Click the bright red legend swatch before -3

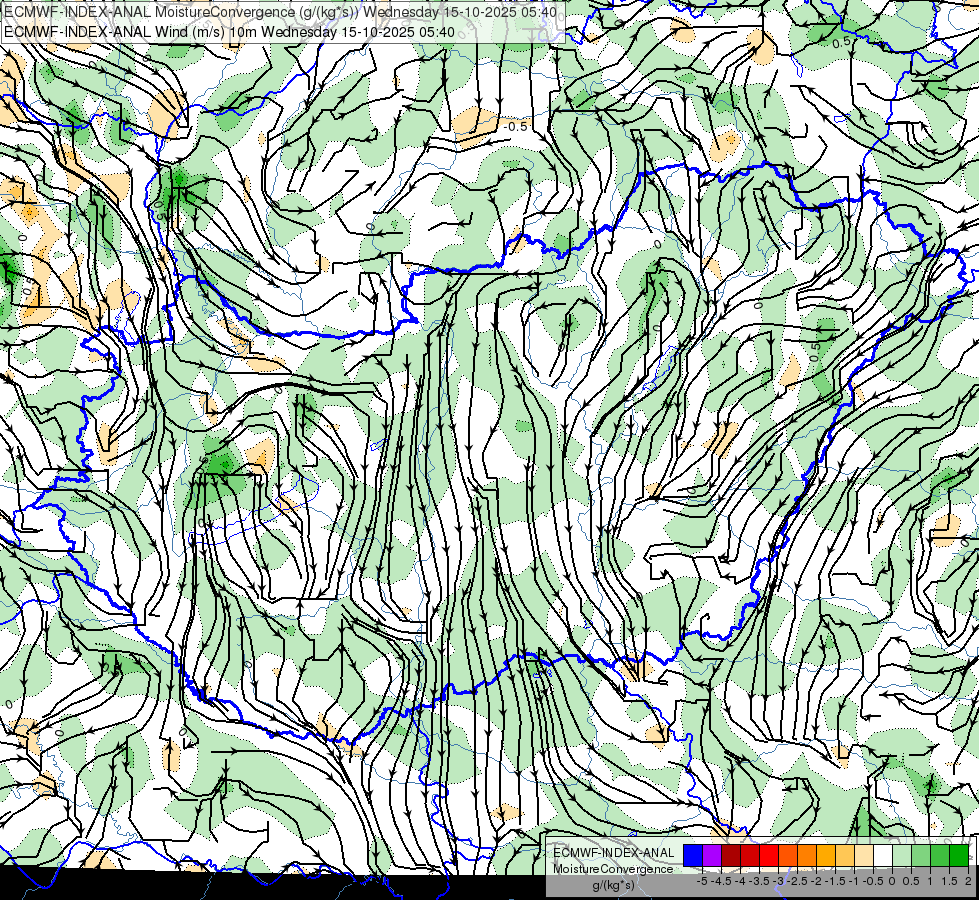click(x=769, y=855)
